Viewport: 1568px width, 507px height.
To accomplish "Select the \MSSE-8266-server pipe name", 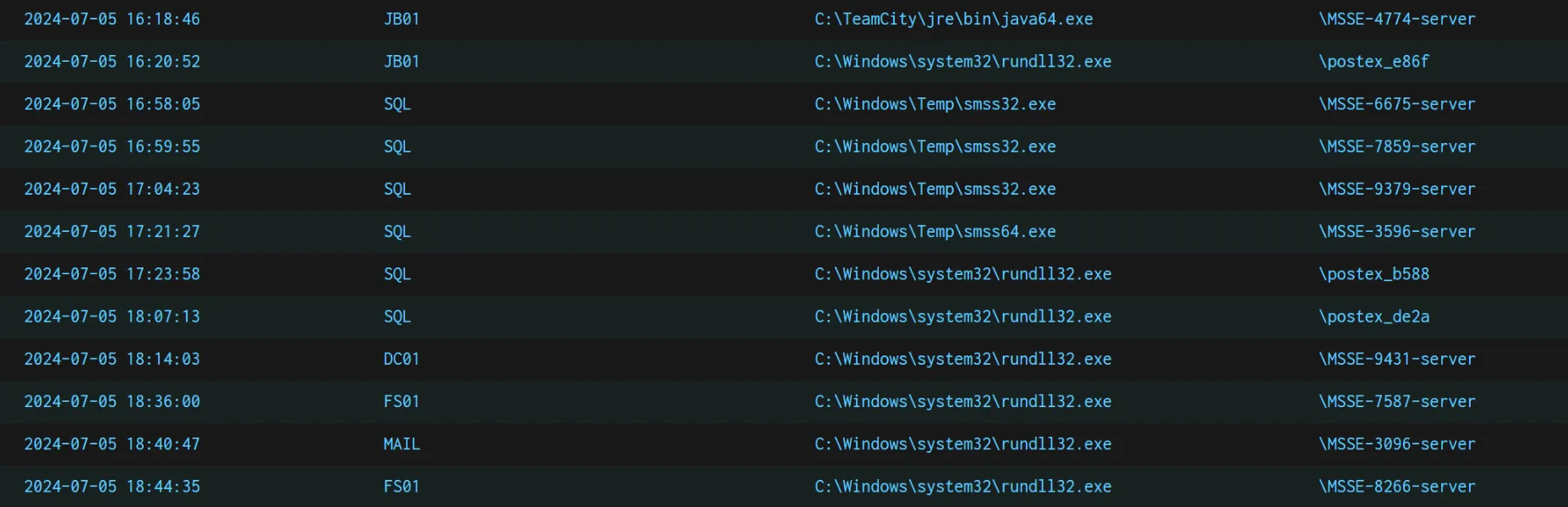I will click(1396, 486).
